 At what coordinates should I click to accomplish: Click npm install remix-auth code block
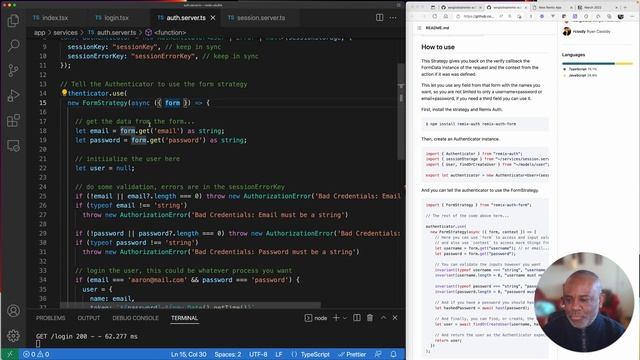point(485,124)
